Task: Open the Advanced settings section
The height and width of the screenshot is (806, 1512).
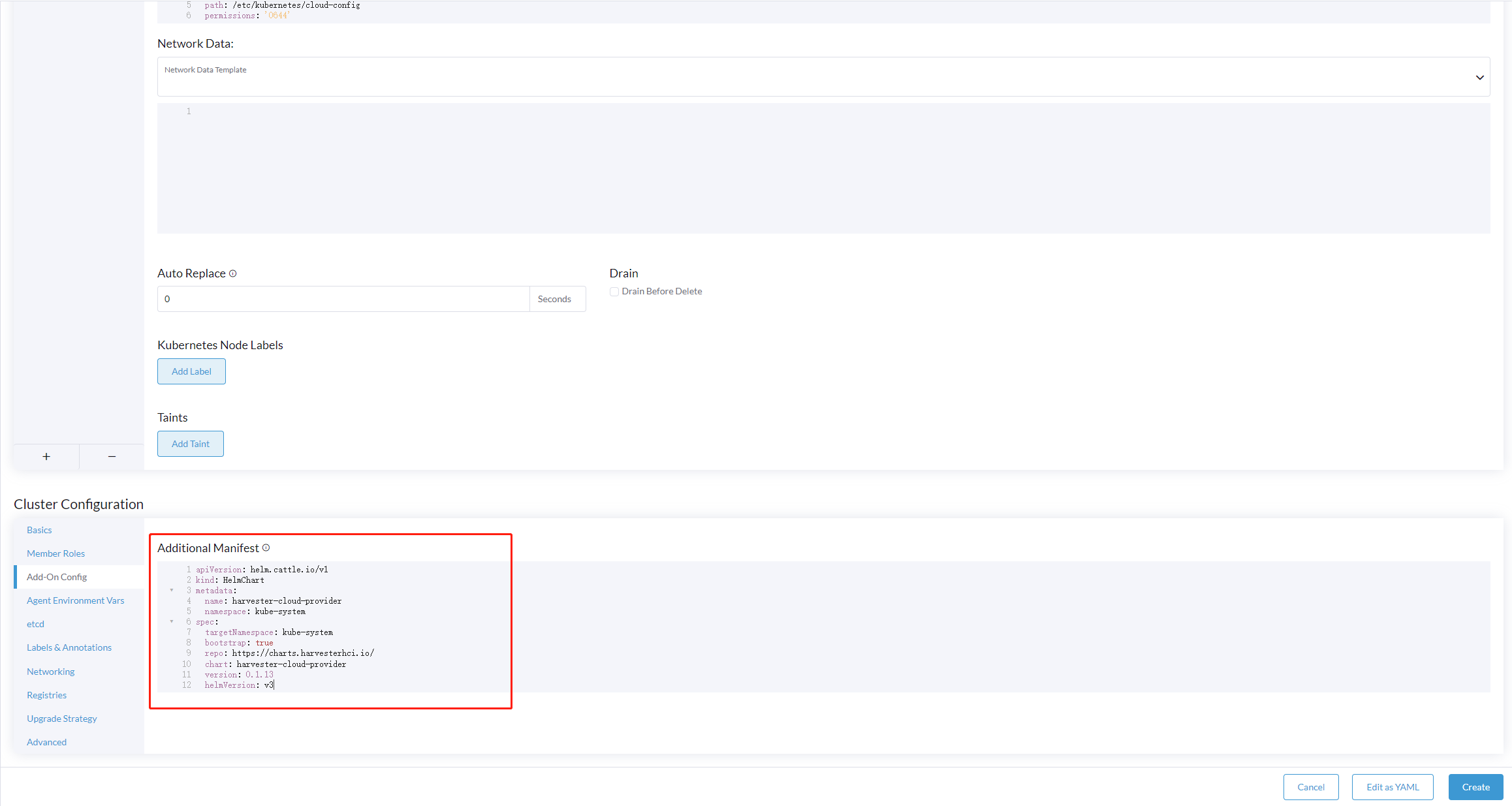Action: 46,741
